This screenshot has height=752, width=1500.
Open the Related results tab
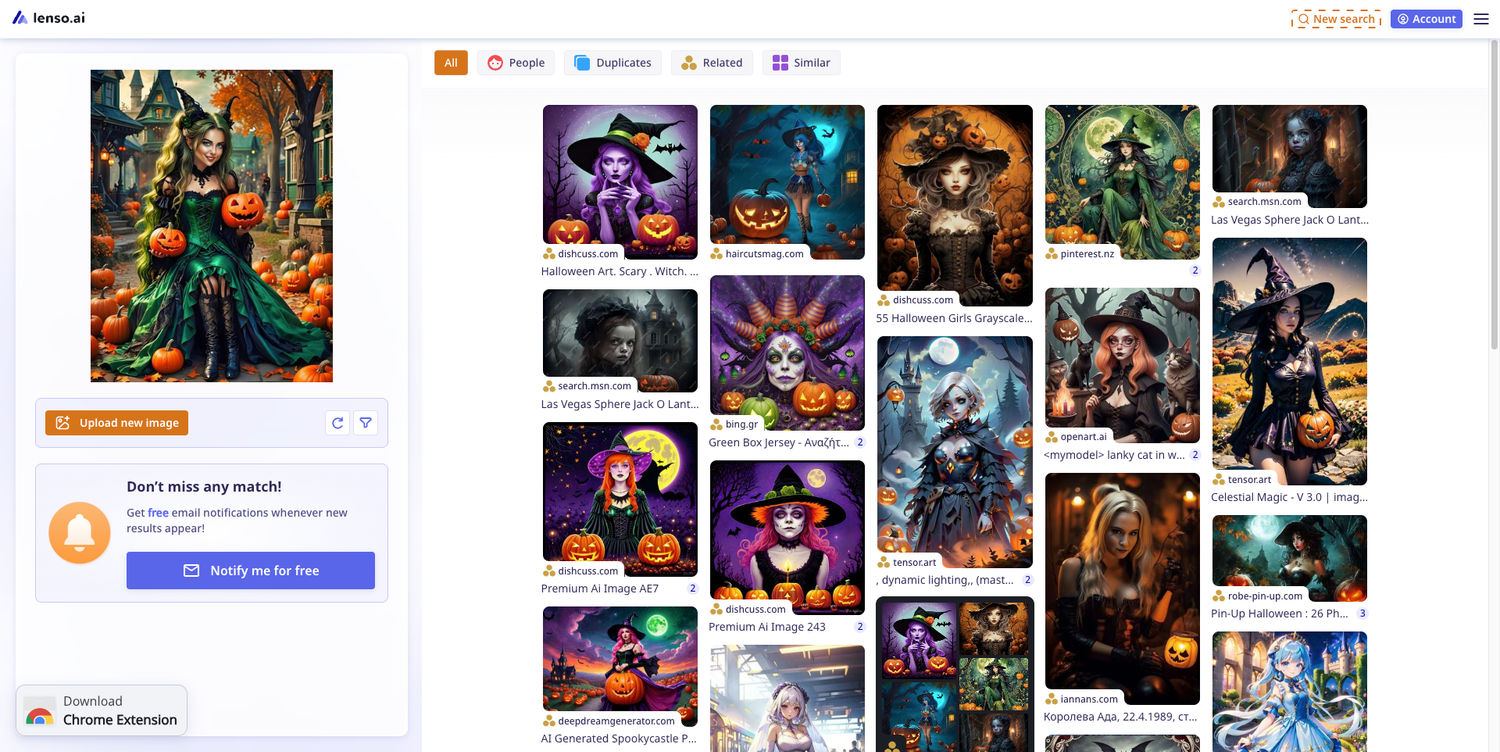pos(711,63)
